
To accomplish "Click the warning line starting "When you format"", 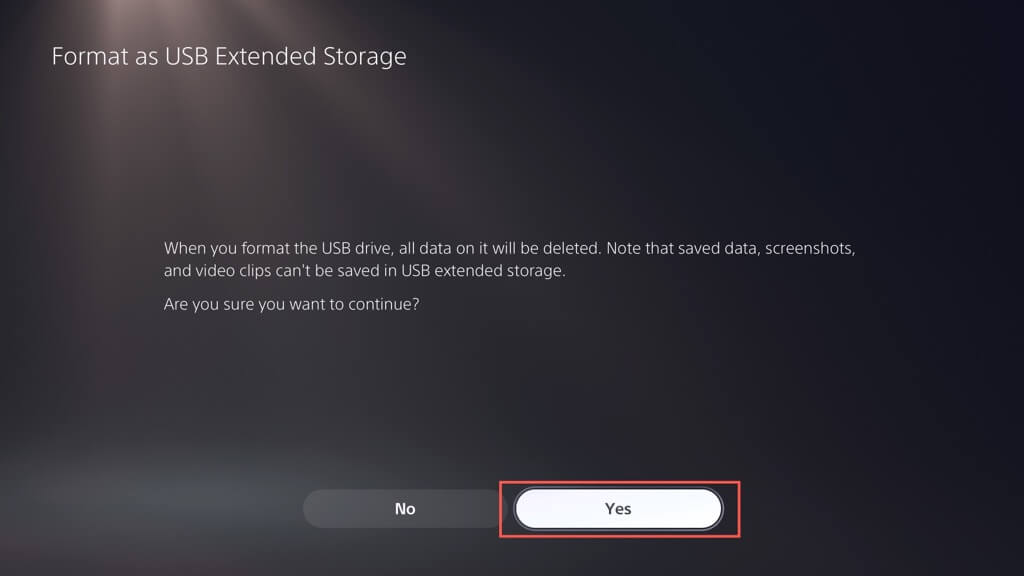I will tap(510, 247).
